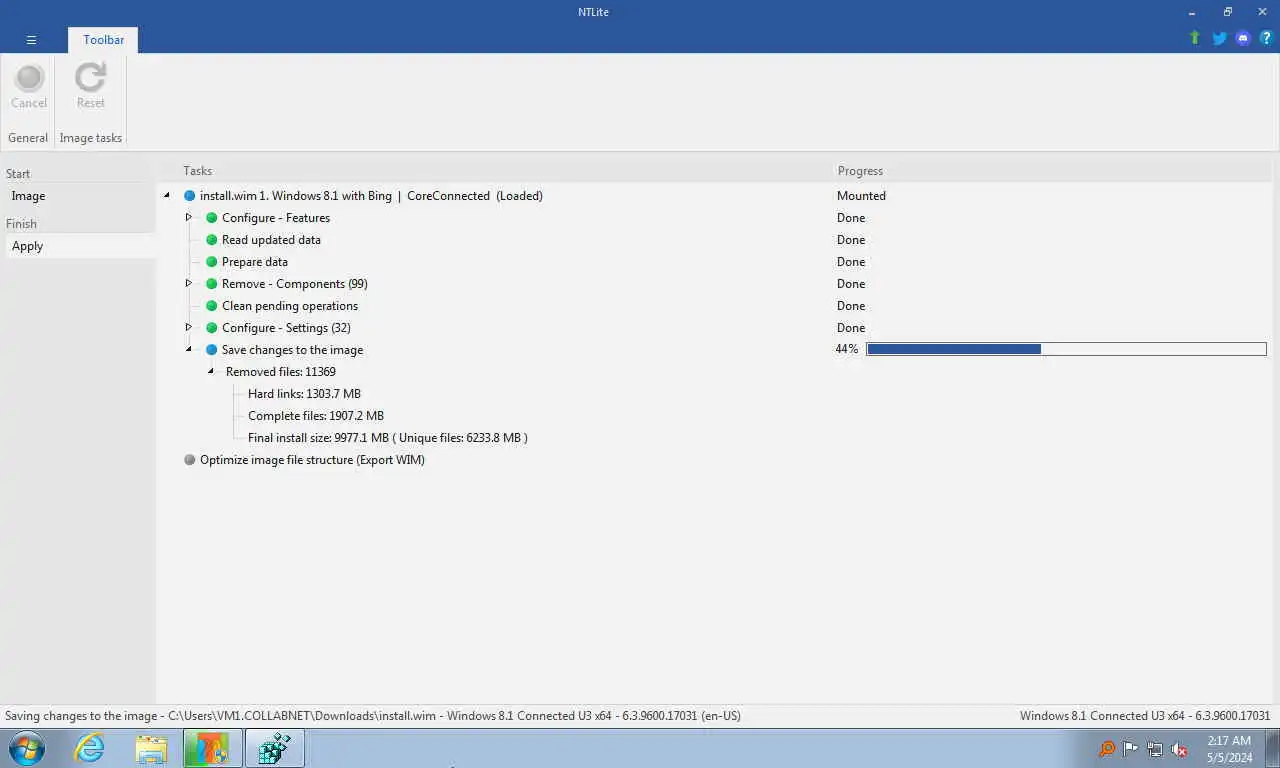
Task: Click green dot beside Configure - Features
Action: point(211,218)
